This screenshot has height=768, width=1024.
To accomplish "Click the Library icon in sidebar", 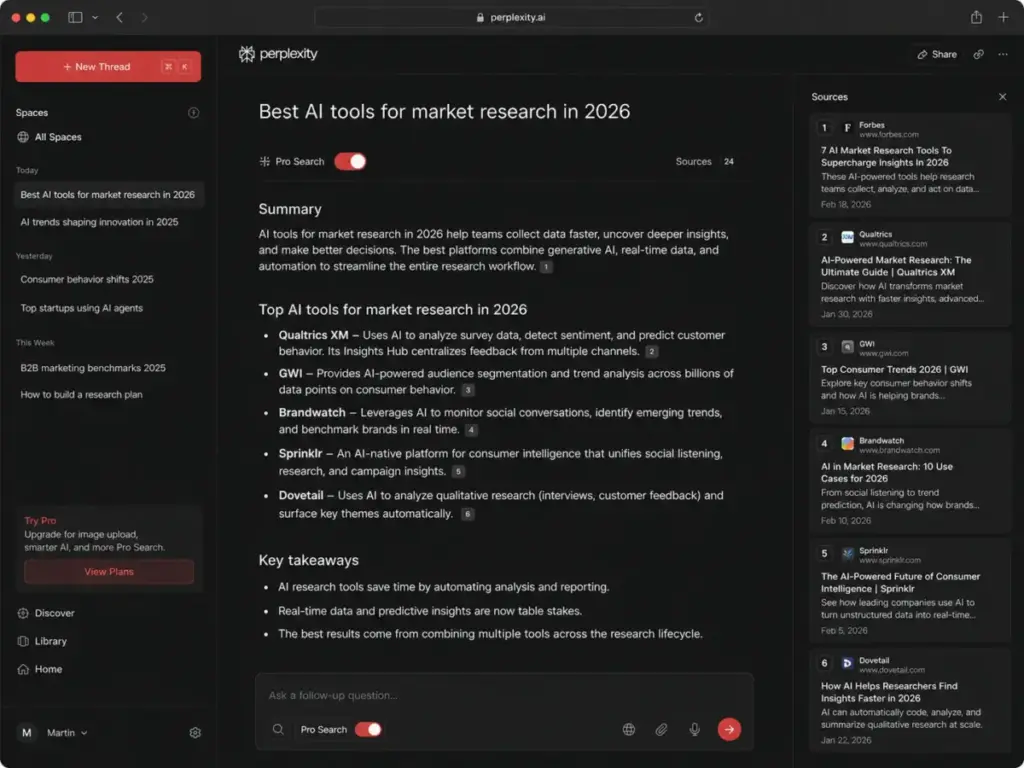I will pos(23,641).
